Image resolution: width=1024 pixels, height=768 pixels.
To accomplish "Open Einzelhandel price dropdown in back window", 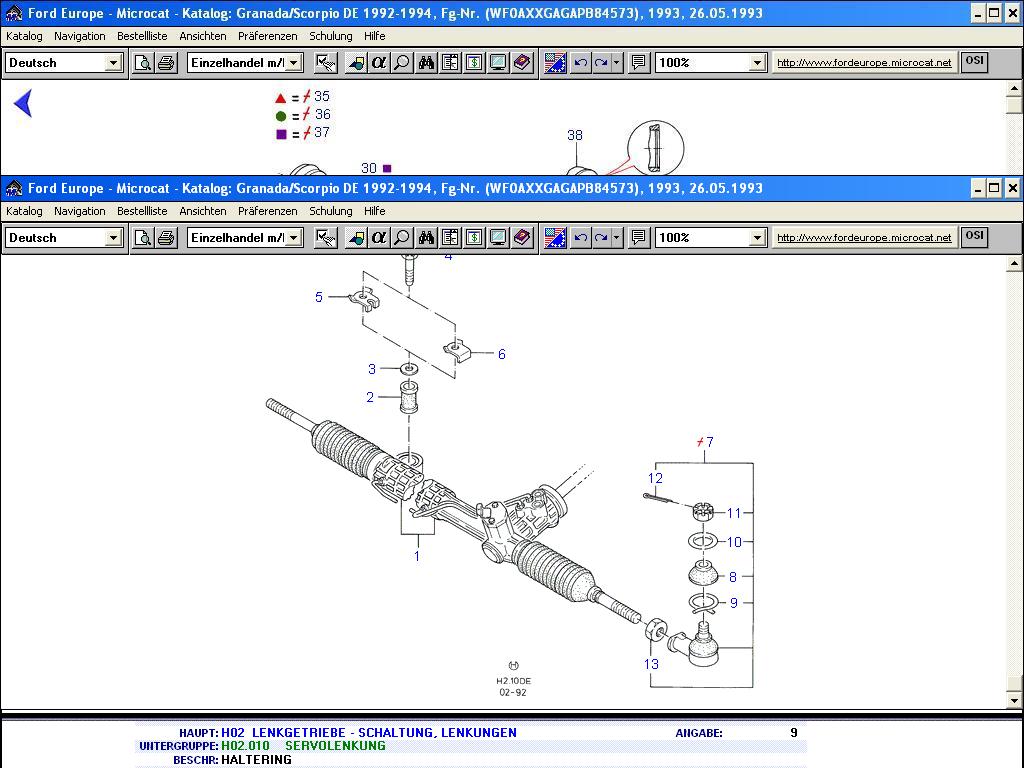I will (294, 63).
